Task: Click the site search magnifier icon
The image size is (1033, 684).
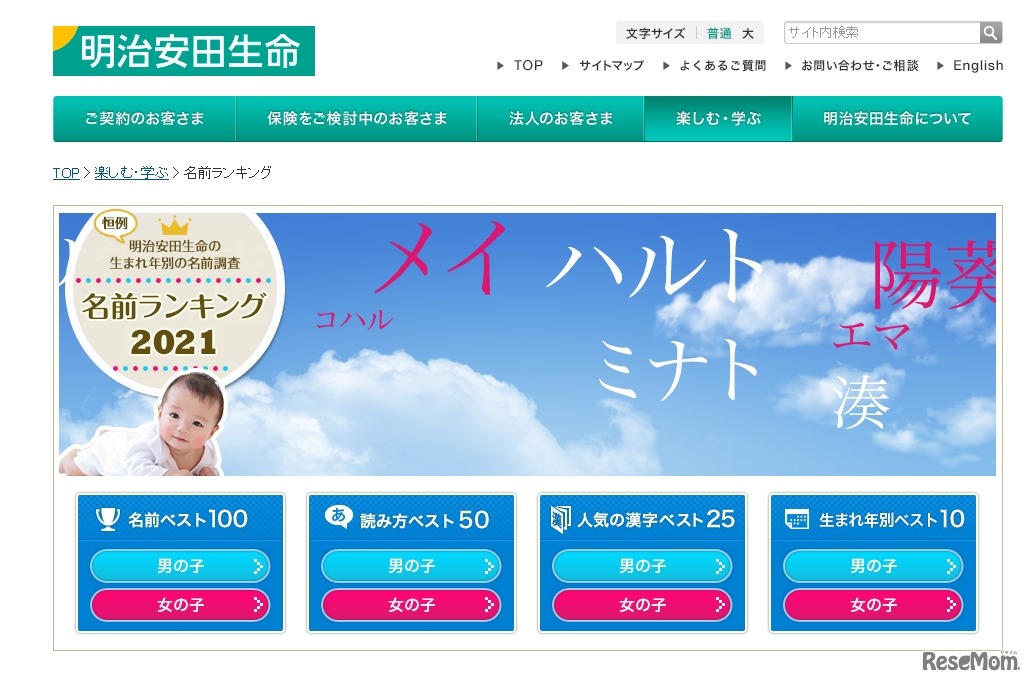Action: (990, 32)
